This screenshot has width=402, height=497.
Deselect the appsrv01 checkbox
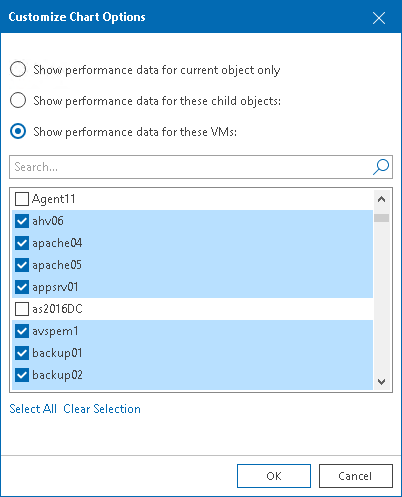click(x=22, y=287)
